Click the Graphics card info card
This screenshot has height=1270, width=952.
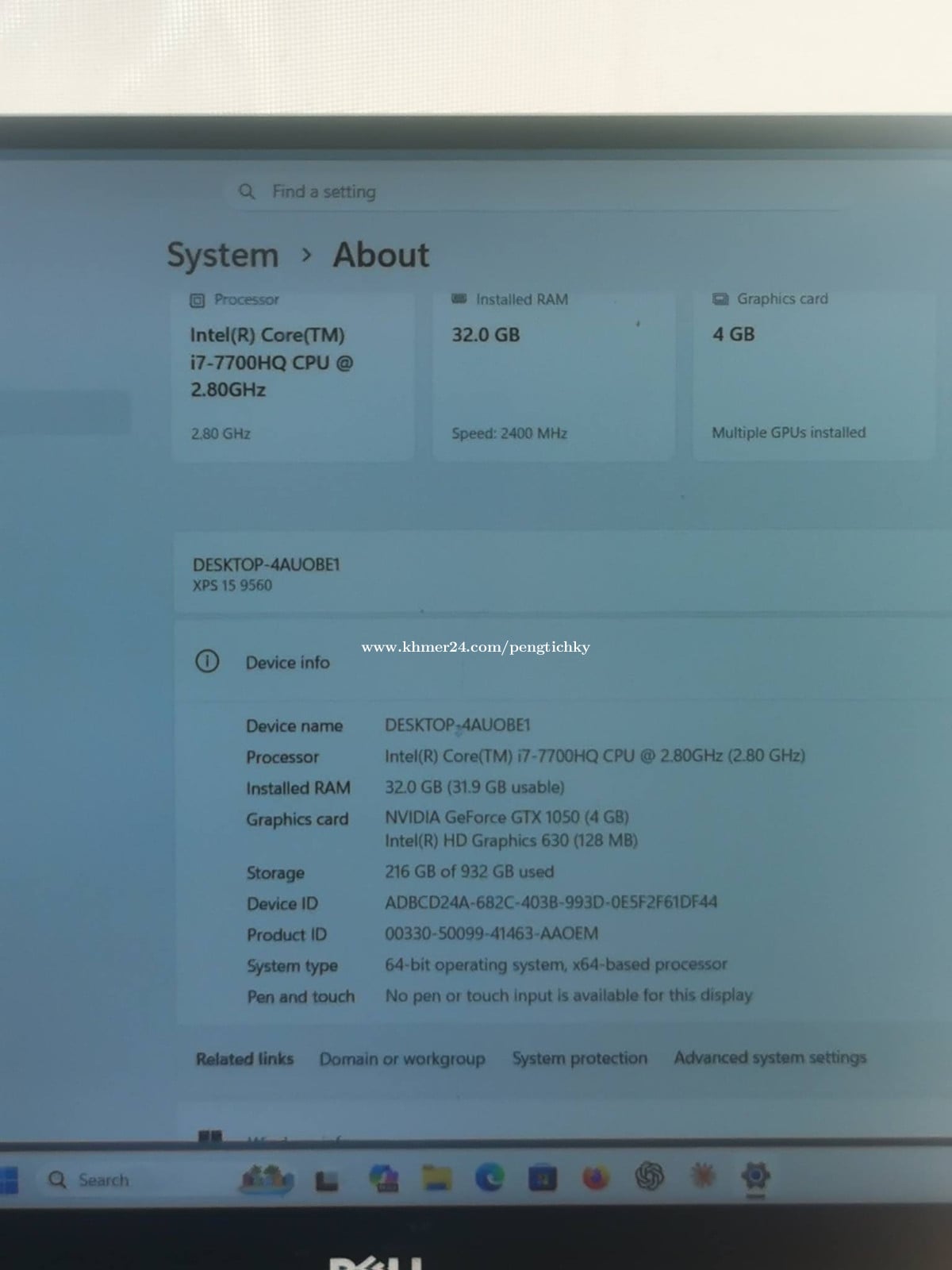[814, 375]
